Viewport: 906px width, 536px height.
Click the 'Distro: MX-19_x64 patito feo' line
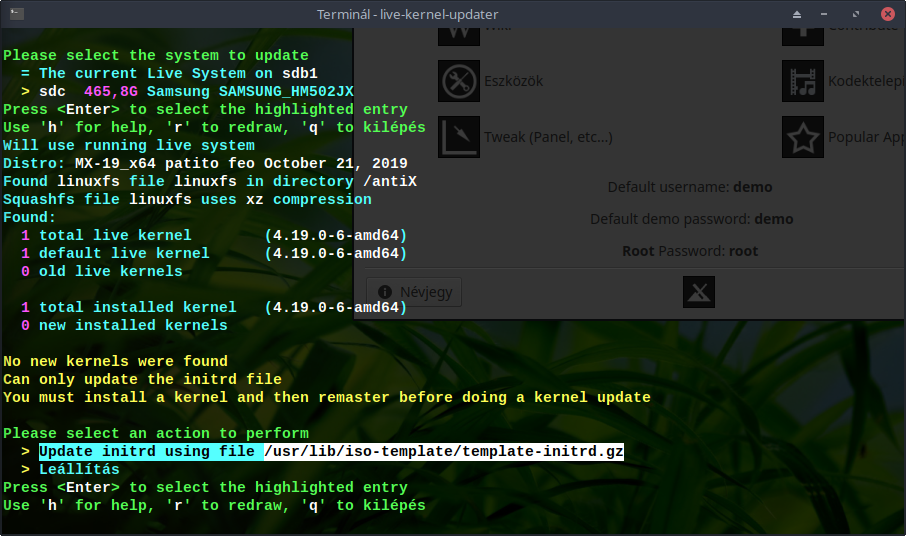(x=205, y=163)
